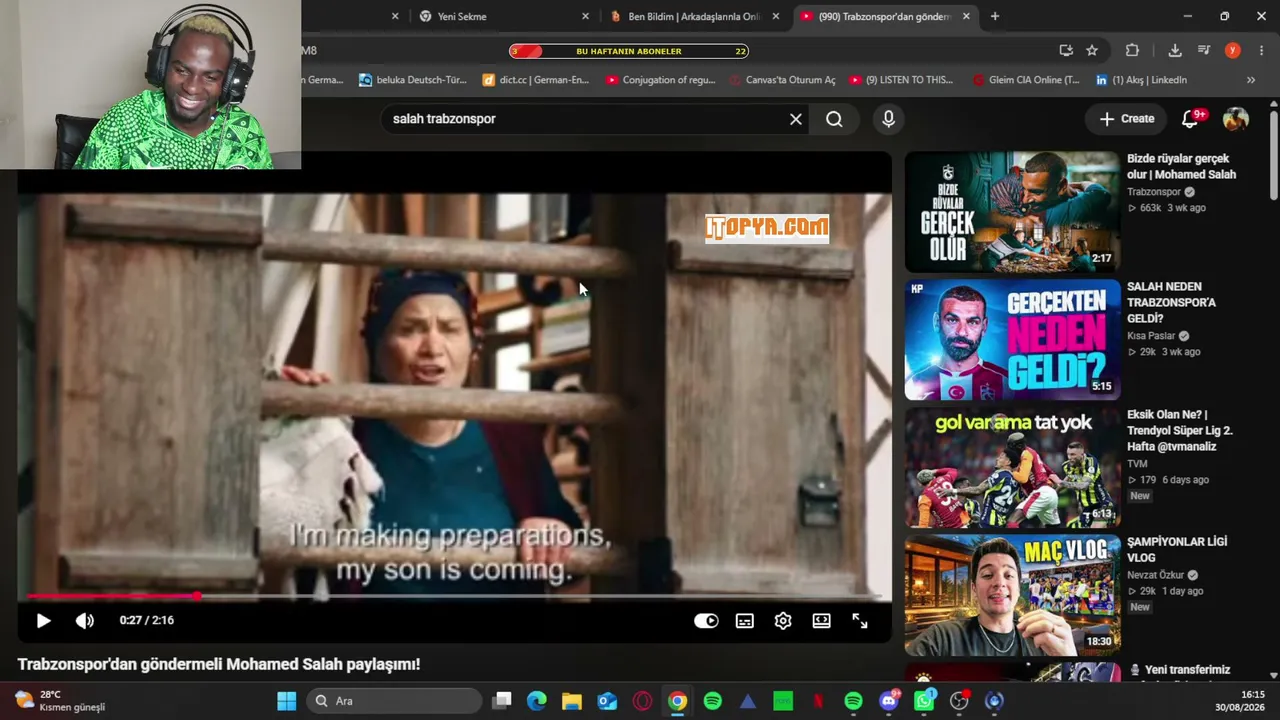Open the Gleim CIA Online bookmark

pyautogui.click(x=1027, y=80)
